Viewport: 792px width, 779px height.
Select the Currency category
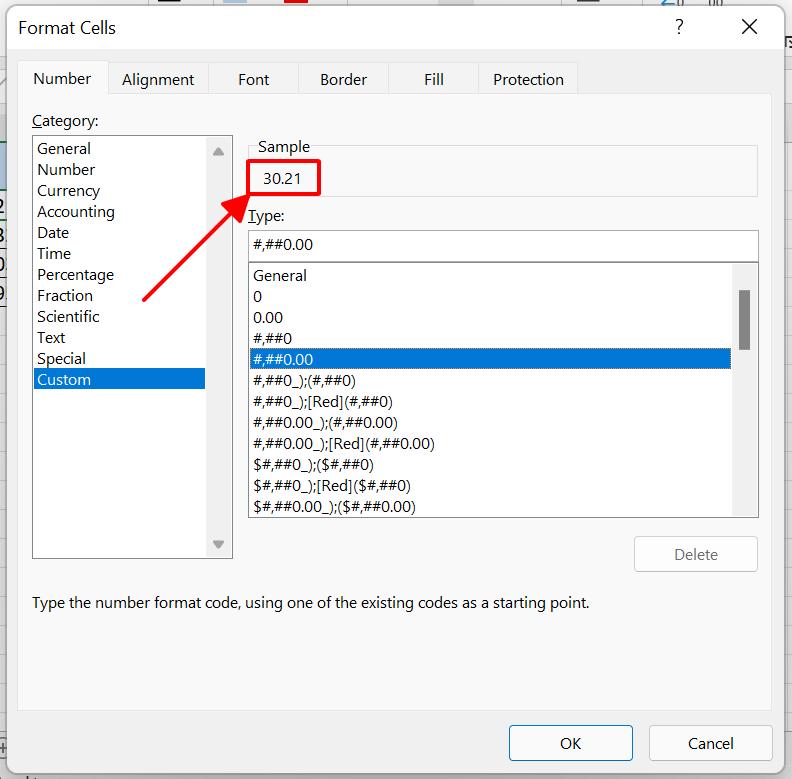[x=69, y=191]
